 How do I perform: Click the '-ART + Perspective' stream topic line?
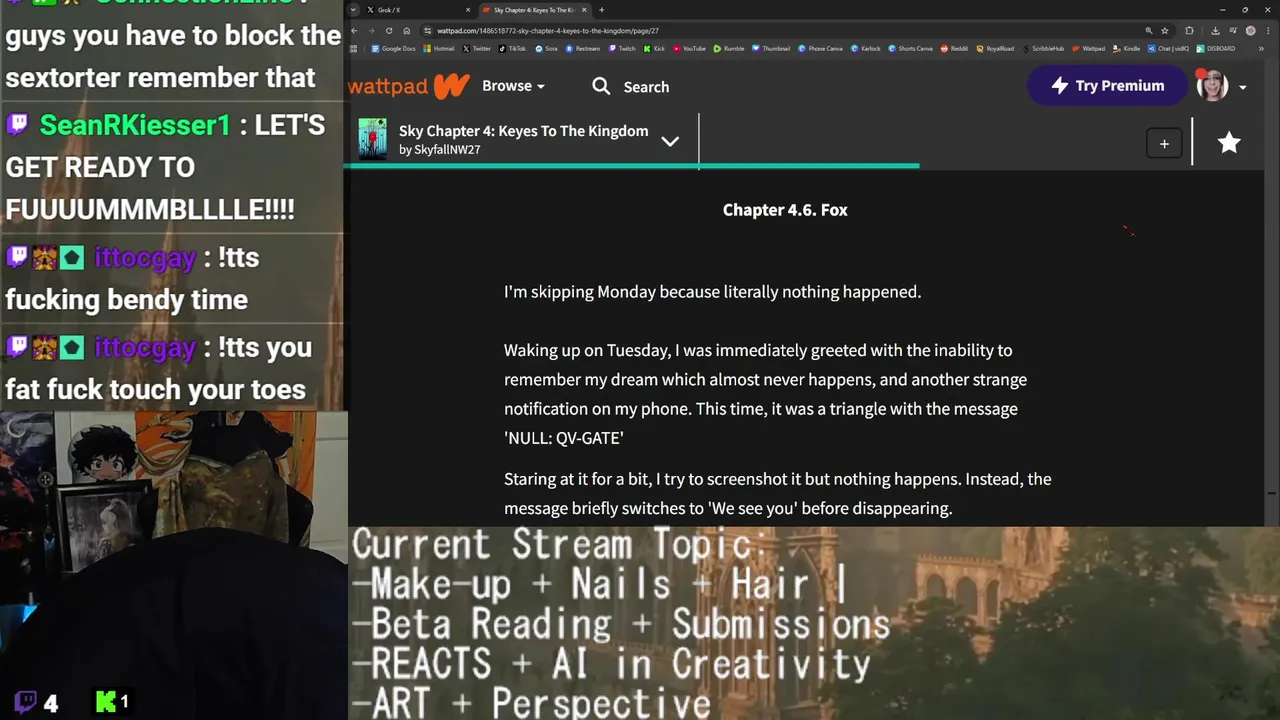(x=531, y=703)
